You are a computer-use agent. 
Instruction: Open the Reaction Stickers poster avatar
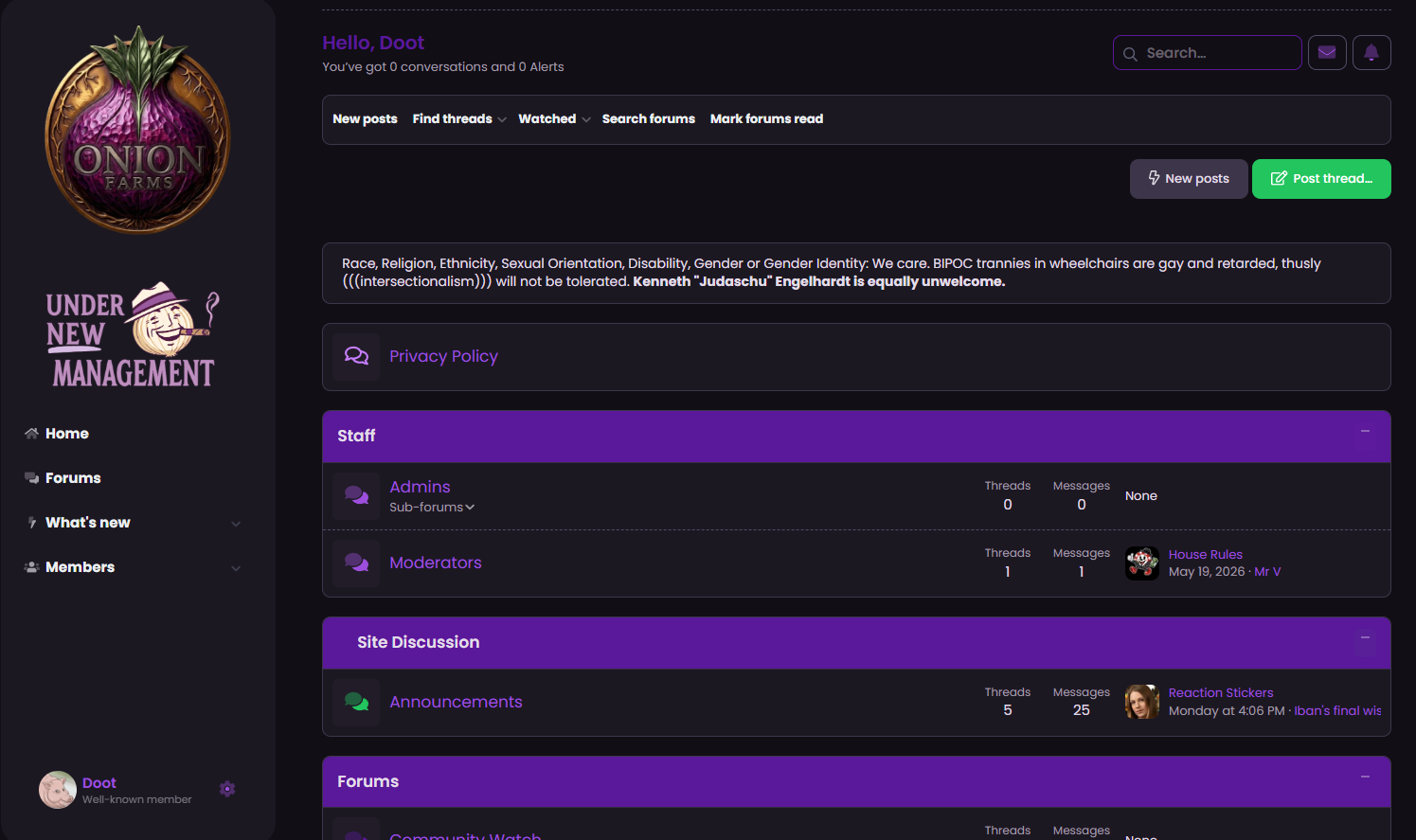coord(1141,702)
